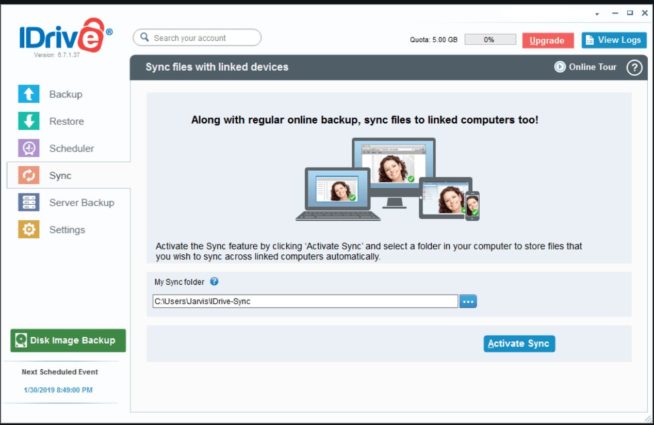
Task: Click the help question mark in header
Action: [634, 68]
